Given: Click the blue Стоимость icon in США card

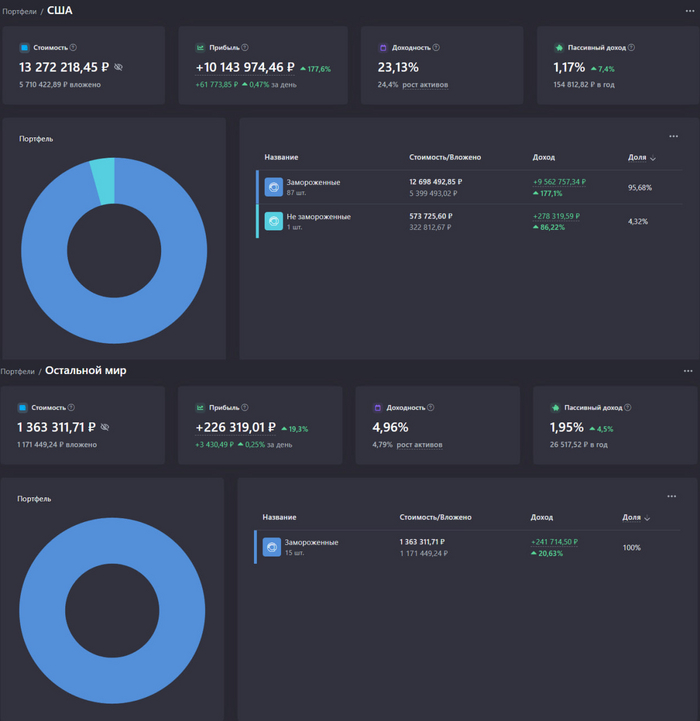Looking at the screenshot, I should pyautogui.click(x=24, y=47).
